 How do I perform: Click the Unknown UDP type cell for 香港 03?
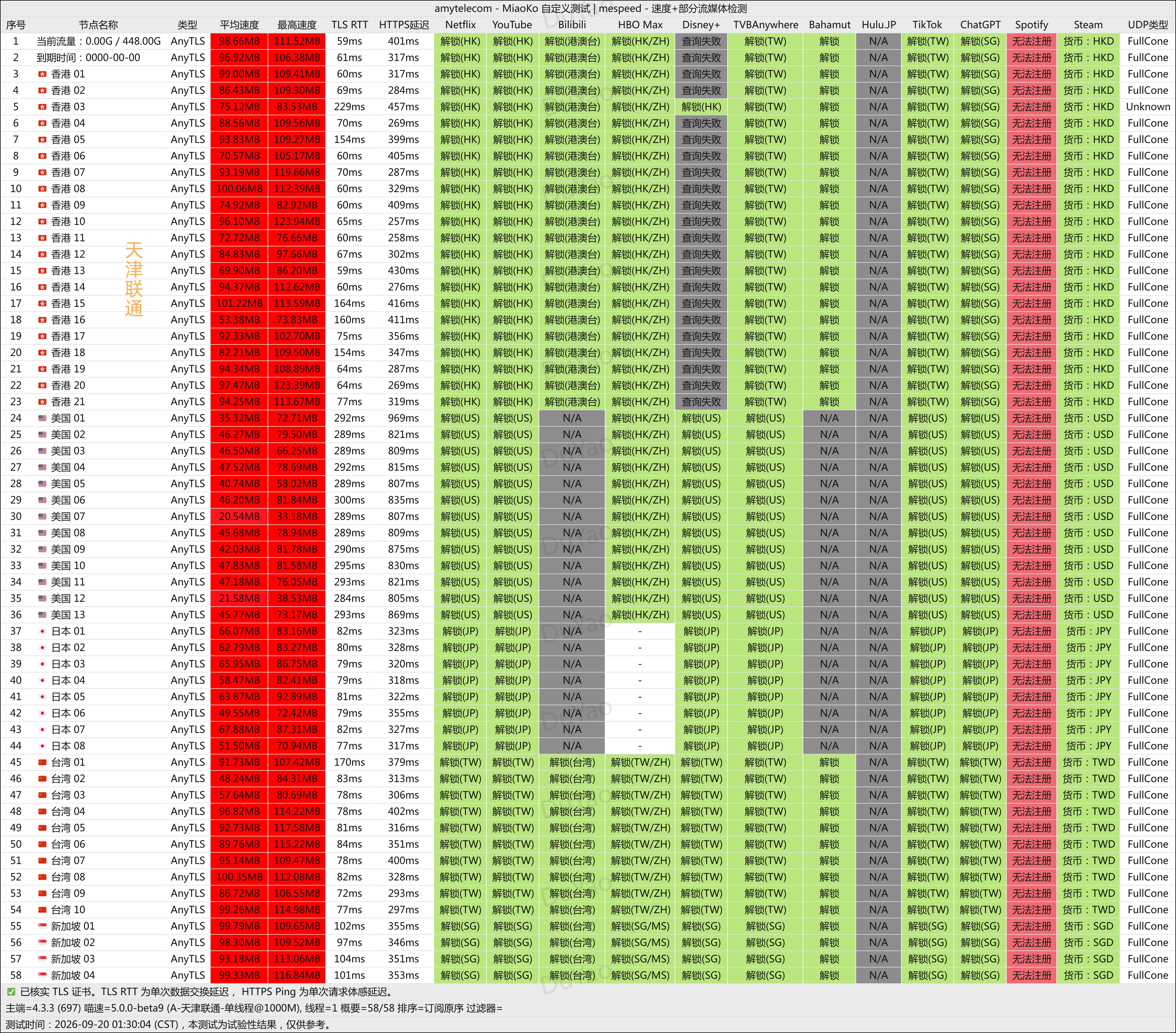click(x=1148, y=107)
